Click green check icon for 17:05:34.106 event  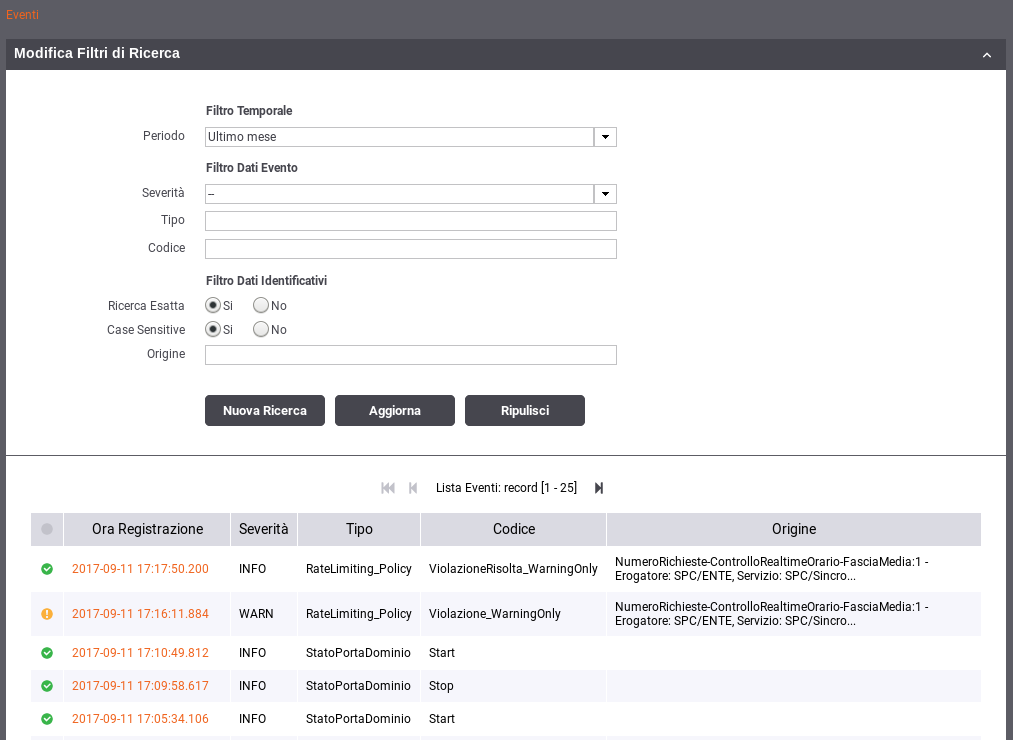(x=47, y=719)
